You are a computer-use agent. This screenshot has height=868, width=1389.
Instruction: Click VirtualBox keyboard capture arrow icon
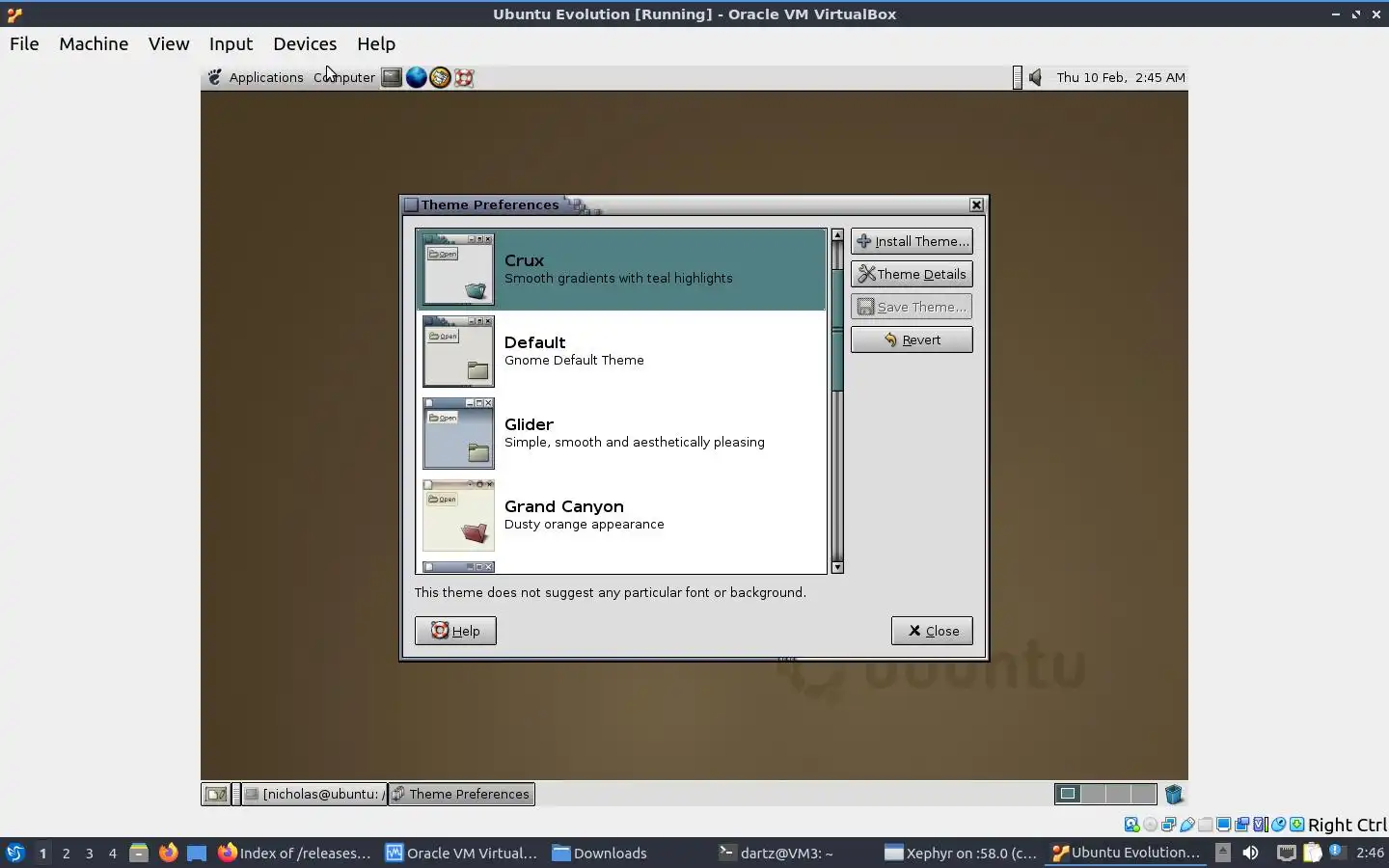click(1297, 825)
